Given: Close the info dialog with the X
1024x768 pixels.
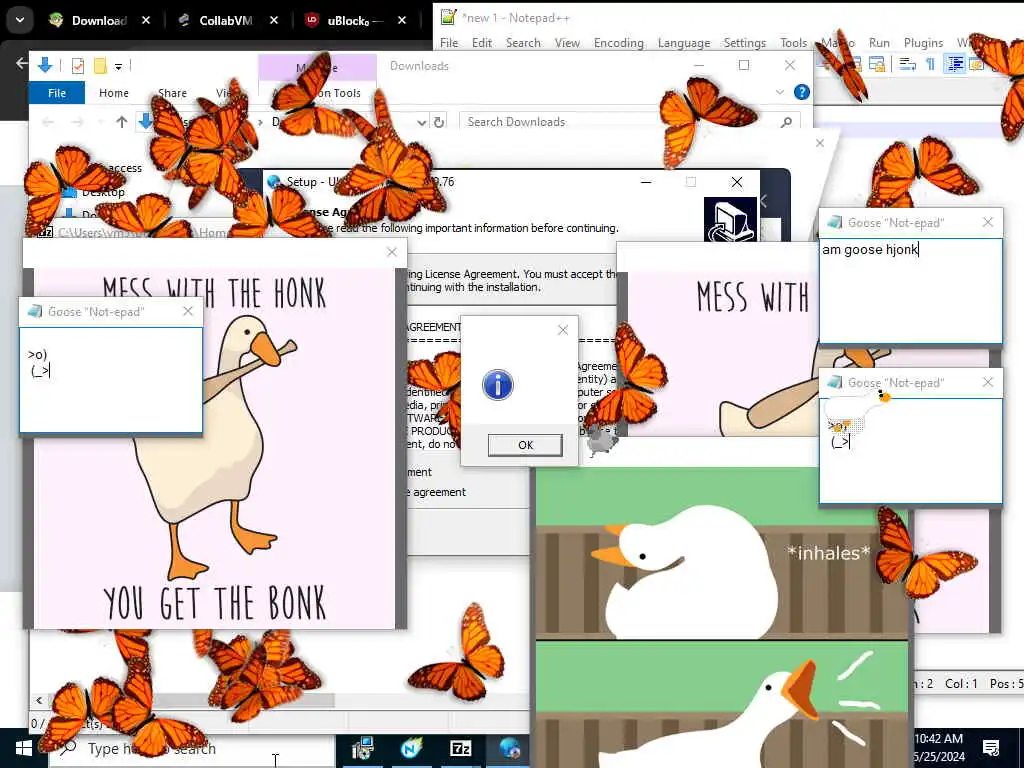Looking at the screenshot, I should (563, 330).
